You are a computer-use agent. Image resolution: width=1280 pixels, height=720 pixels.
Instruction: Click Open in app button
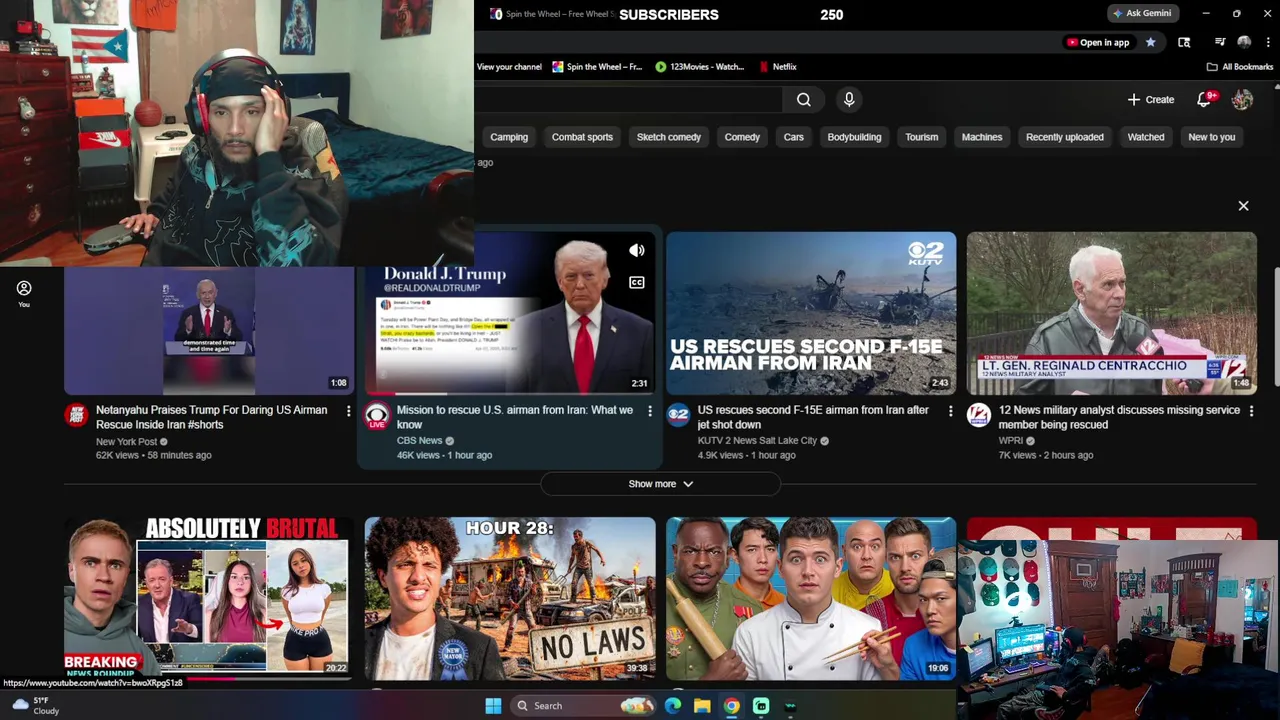click(1098, 42)
